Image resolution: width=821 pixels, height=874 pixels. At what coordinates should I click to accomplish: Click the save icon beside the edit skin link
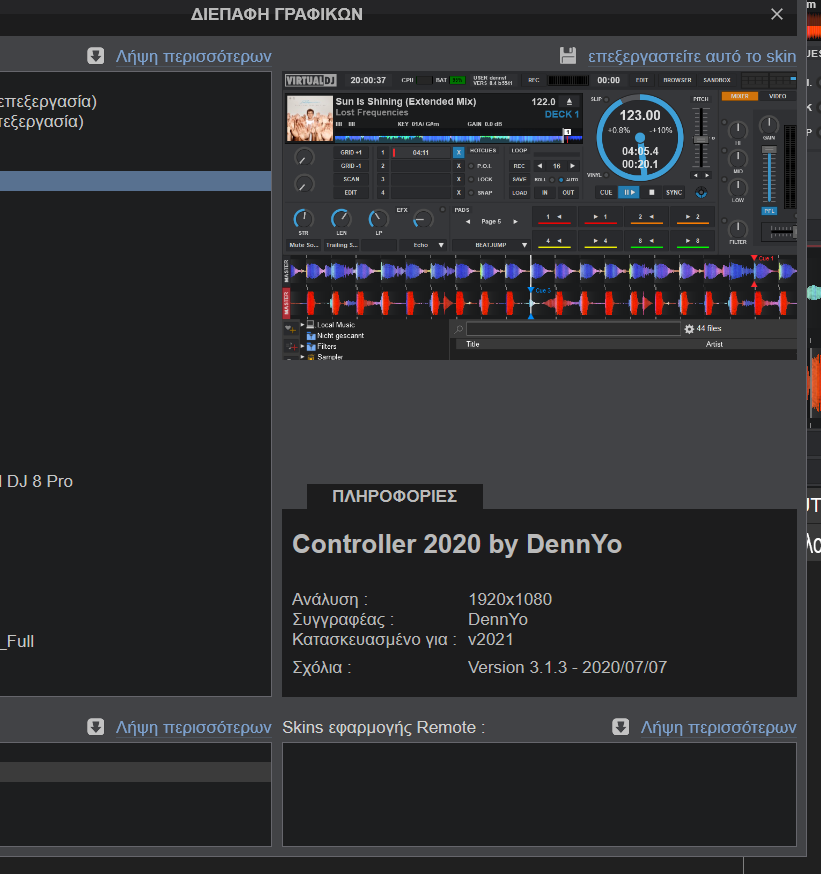click(x=567, y=56)
